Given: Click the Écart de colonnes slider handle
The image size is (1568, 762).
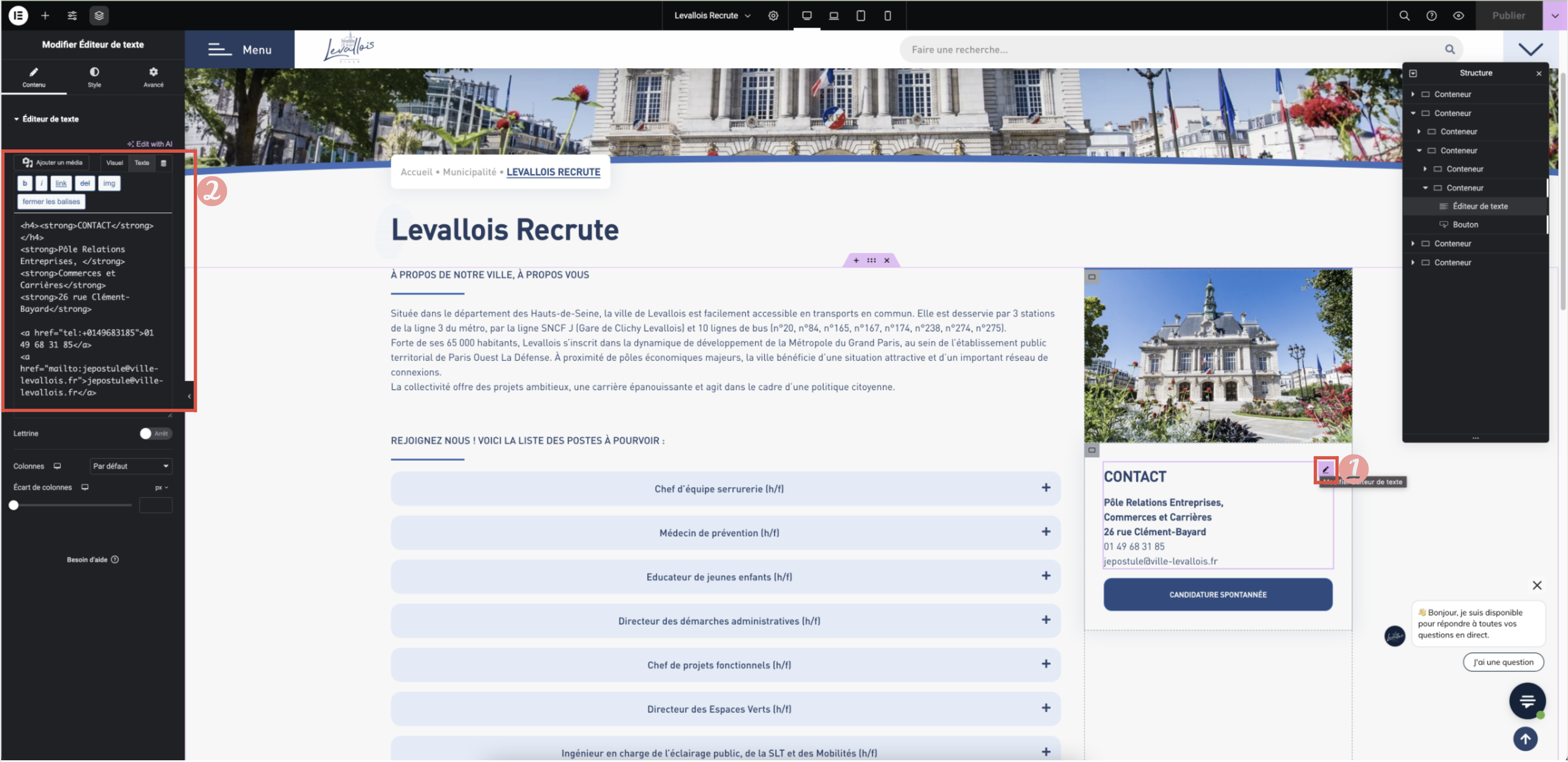Looking at the screenshot, I should pyautogui.click(x=13, y=505).
